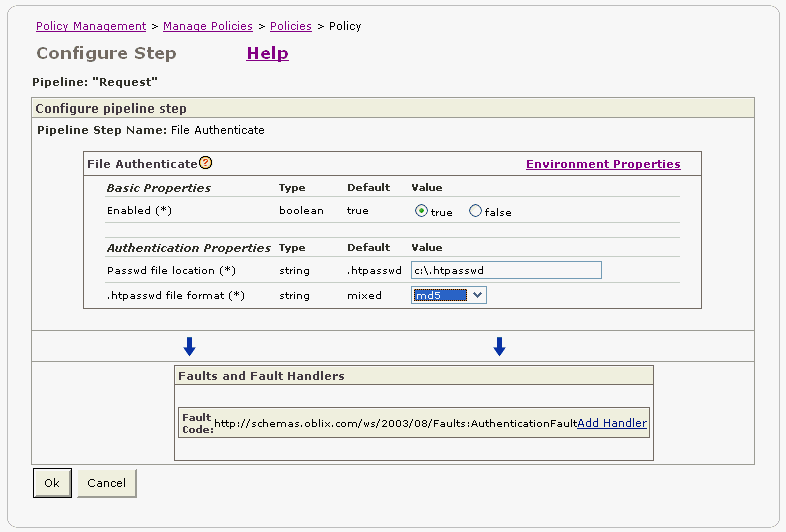Click the 'mixed' default value cell

(x=364, y=296)
